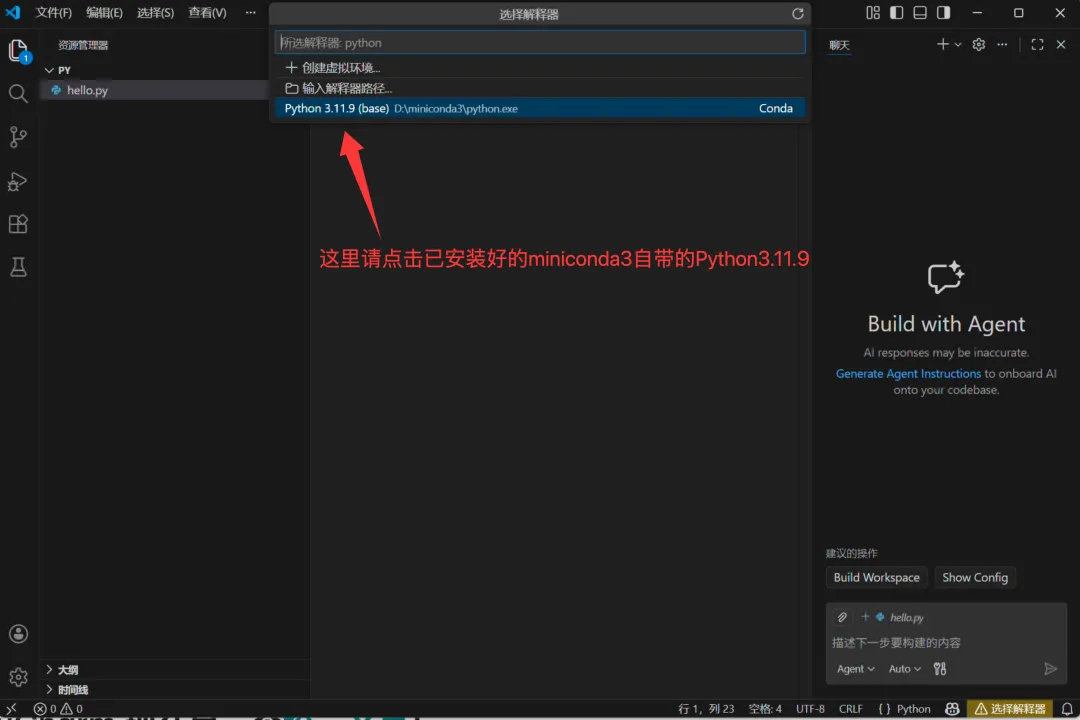Maximize the chat panel

1037,45
